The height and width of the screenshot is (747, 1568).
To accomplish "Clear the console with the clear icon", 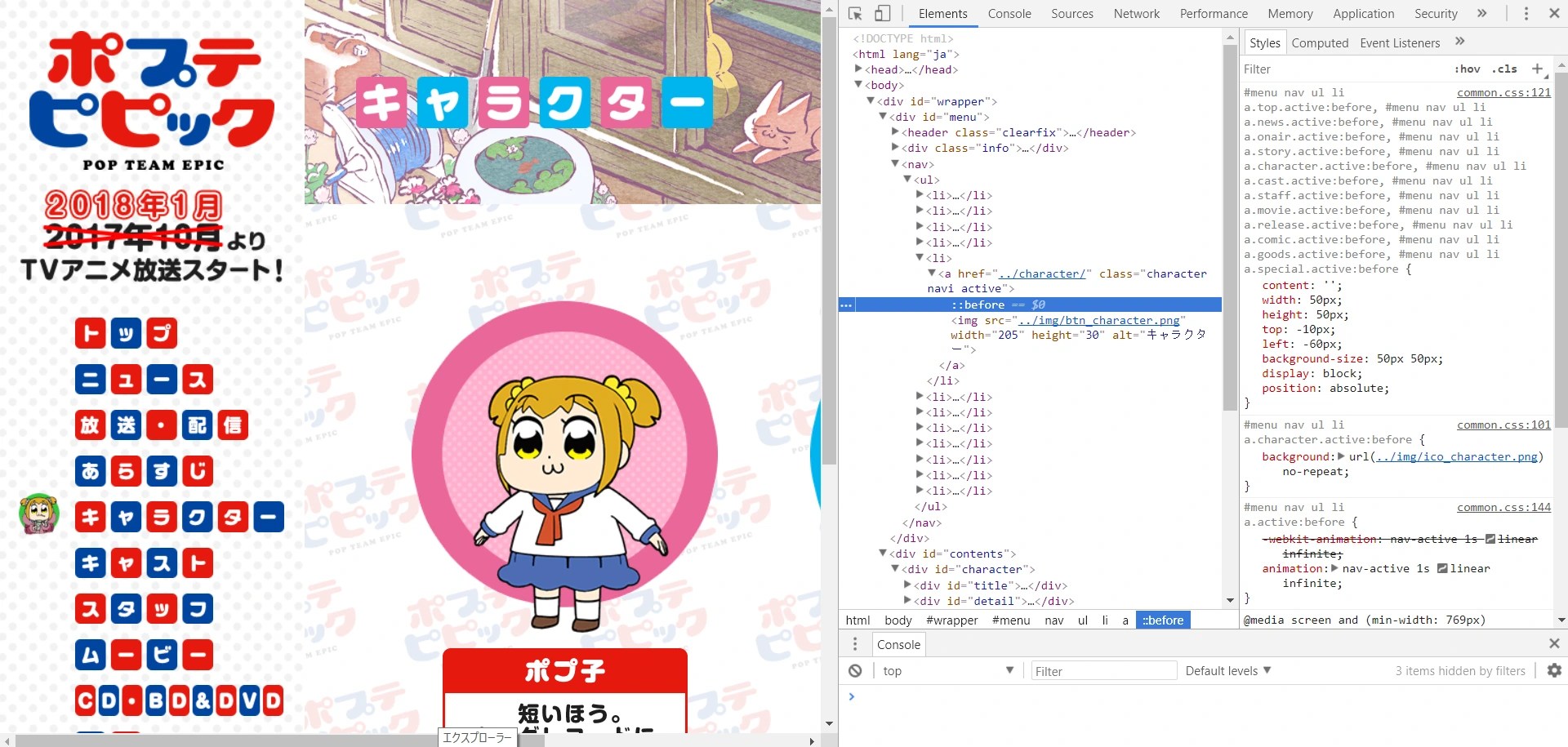I will 855,671.
